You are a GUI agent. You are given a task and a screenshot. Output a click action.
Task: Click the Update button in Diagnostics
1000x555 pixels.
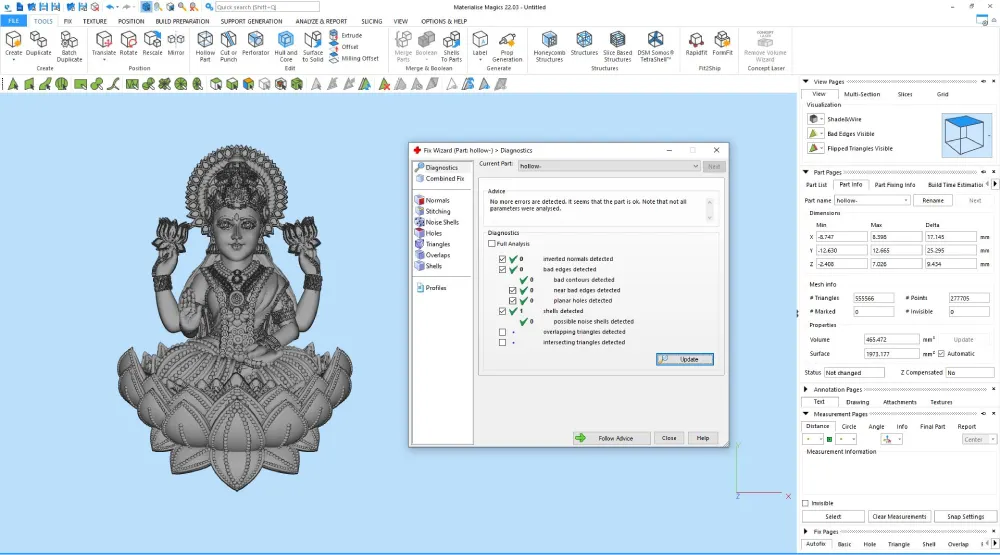pyautogui.click(x=684, y=359)
